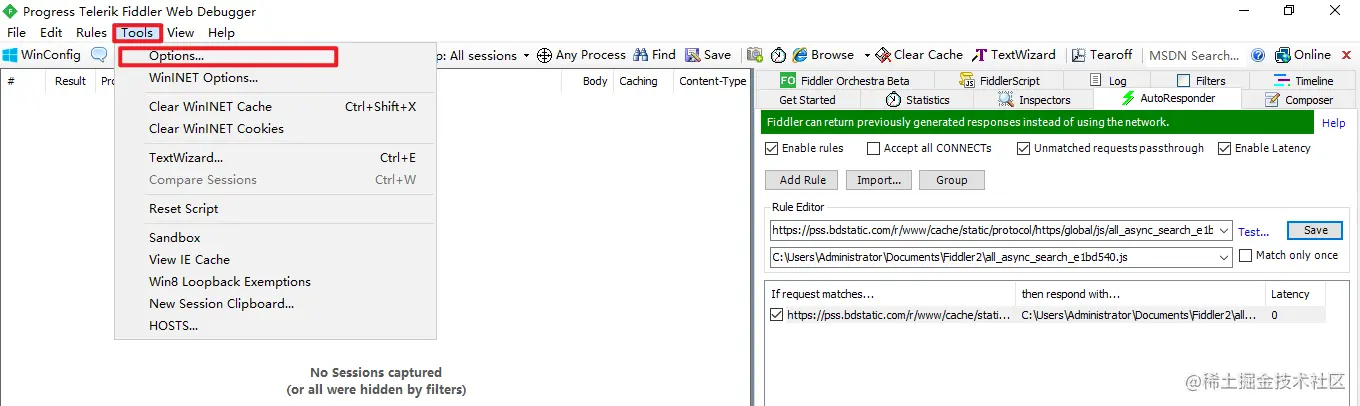Click the Caching column header
The height and width of the screenshot is (406, 1360).
[638, 81]
